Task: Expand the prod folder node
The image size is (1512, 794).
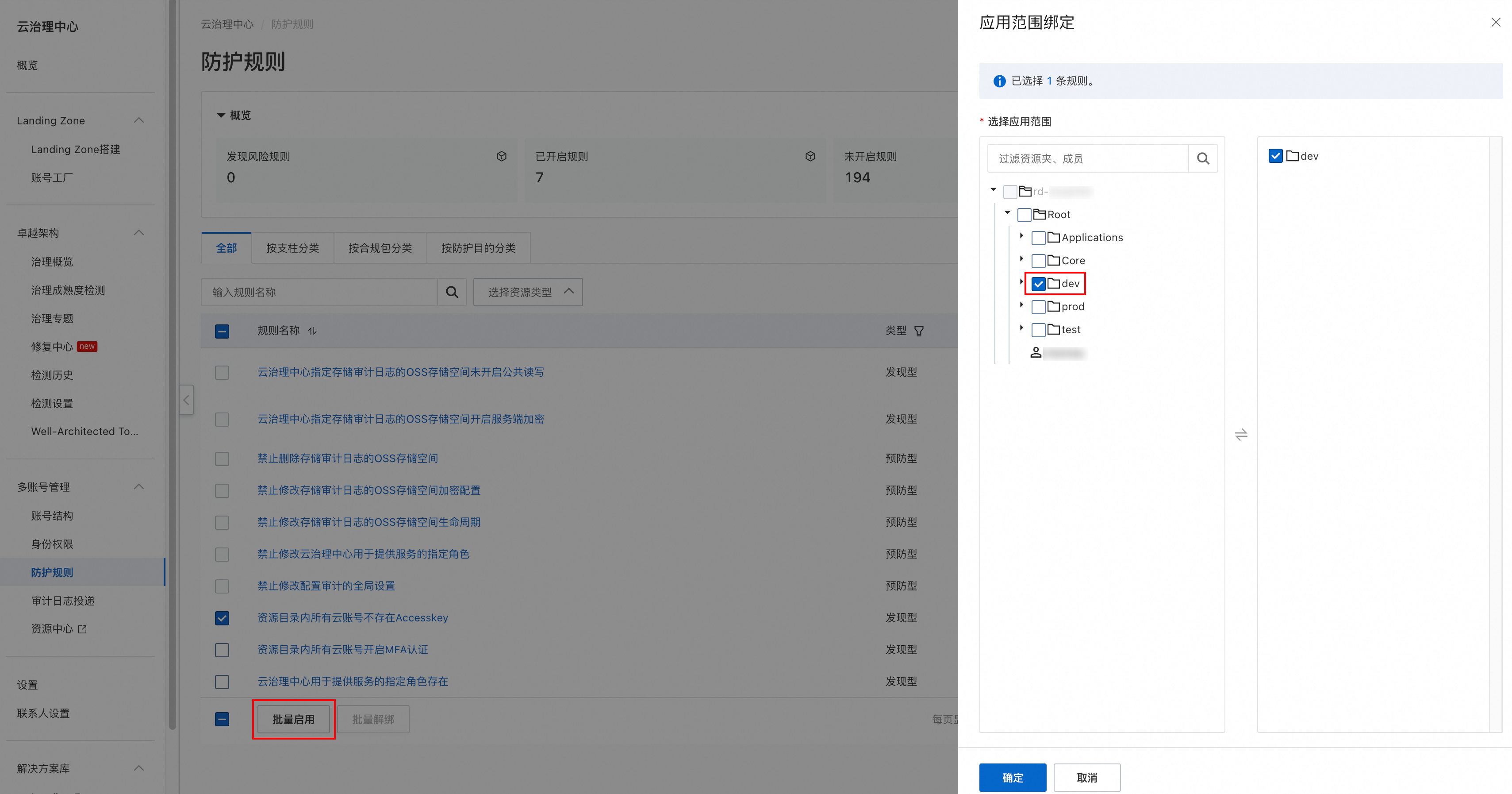Action: click(1021, 305)
